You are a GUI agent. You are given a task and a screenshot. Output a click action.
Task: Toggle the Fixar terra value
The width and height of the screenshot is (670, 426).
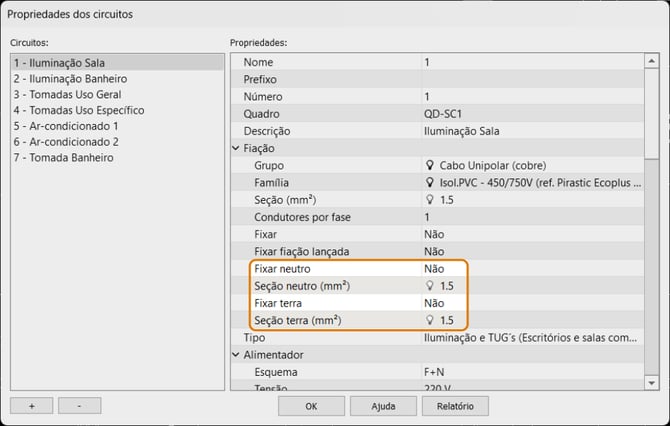434,303
